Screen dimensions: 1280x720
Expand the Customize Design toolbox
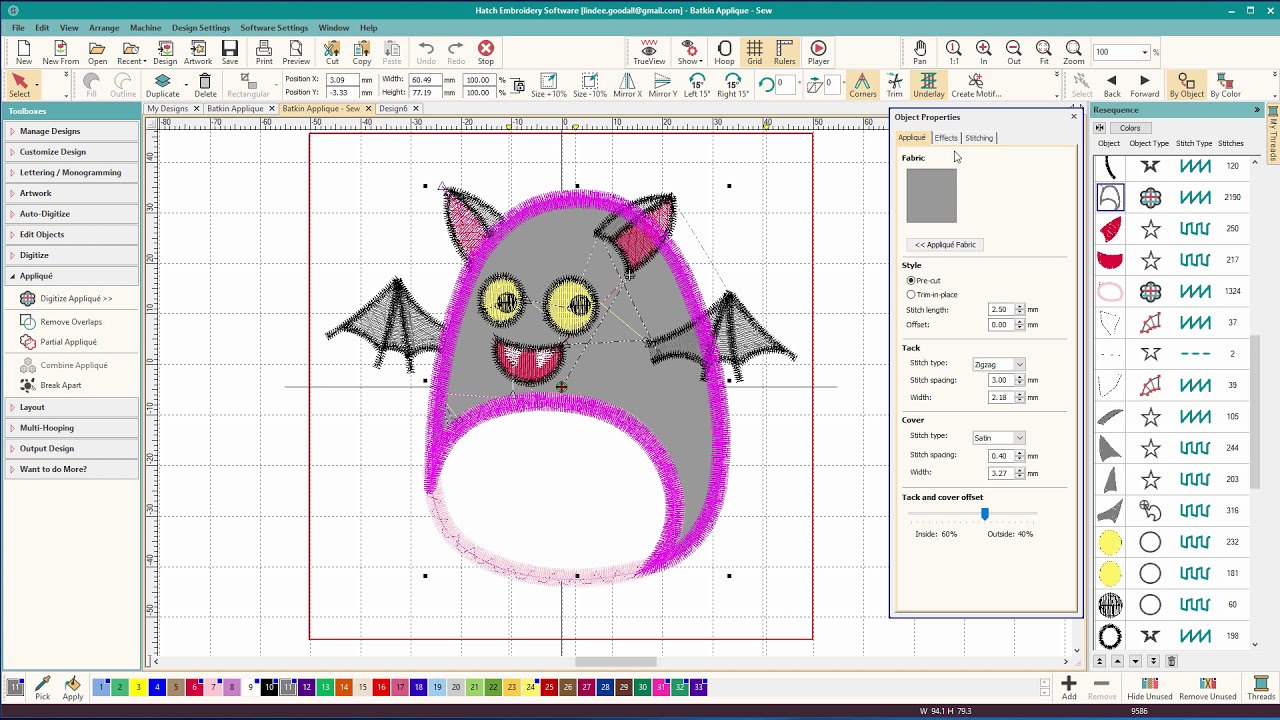click(72, 152)
